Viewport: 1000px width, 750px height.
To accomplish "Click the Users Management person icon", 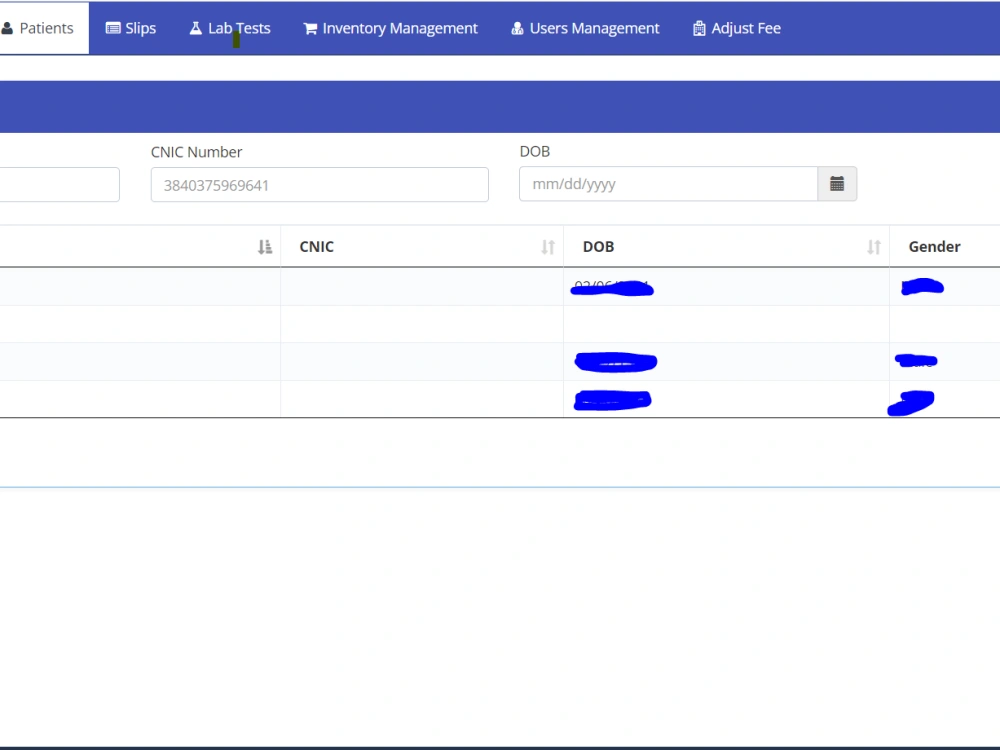I will click(517, 29).
